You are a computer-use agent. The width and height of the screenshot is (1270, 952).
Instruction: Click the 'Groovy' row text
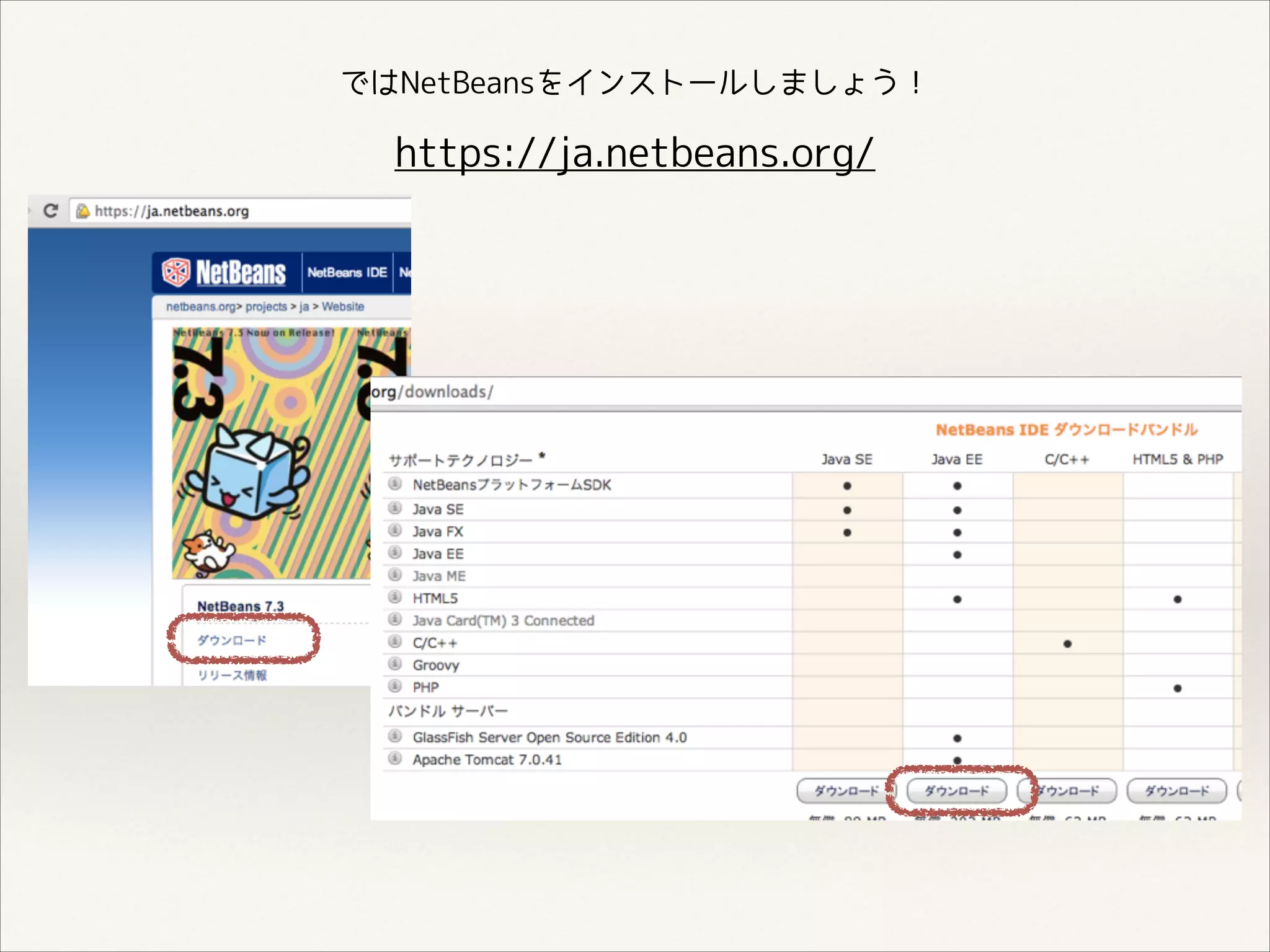(x=436, y=666)
